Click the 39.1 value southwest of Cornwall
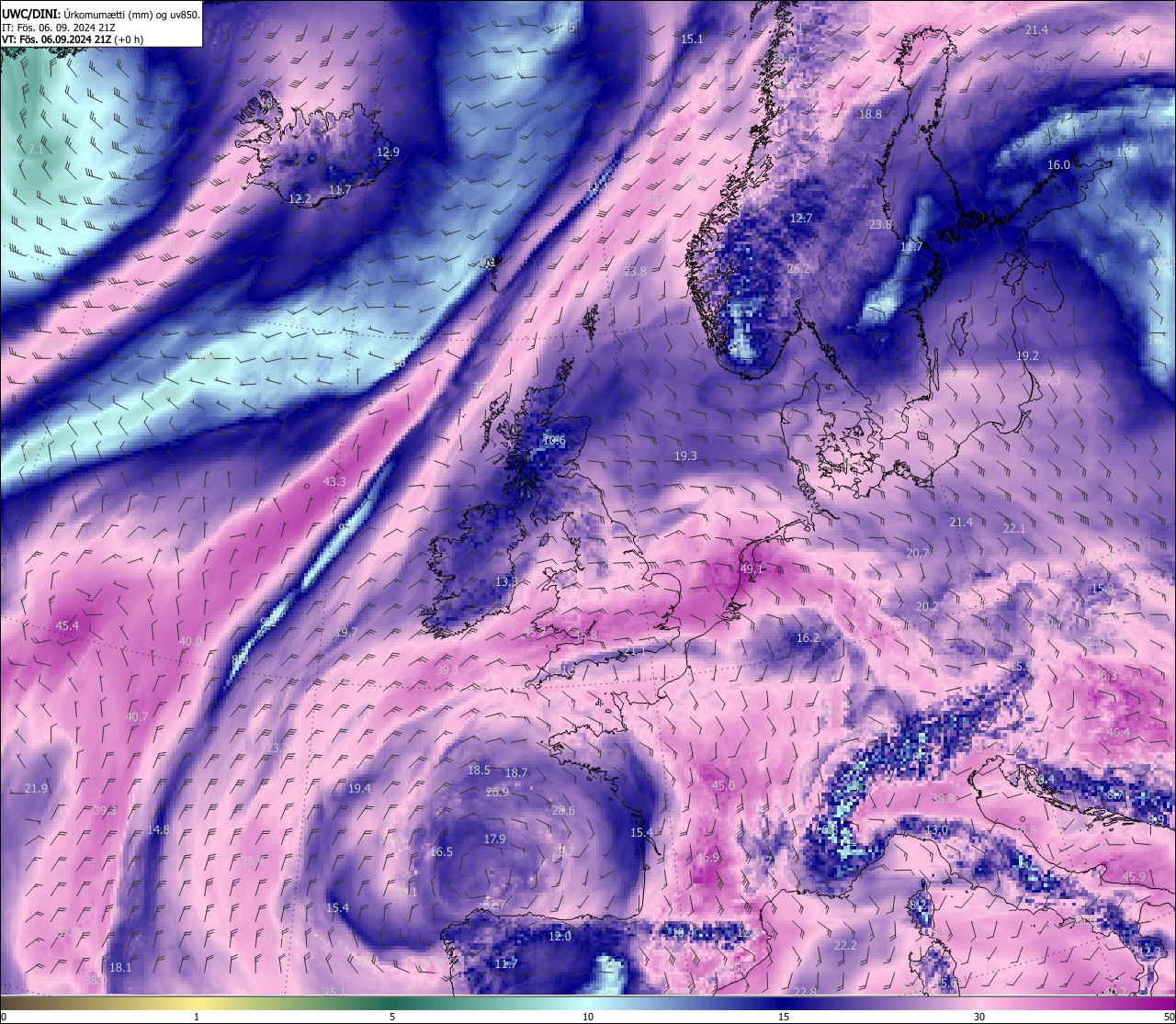Screen dimensions: 1176x1024 (x=447, y=670)
